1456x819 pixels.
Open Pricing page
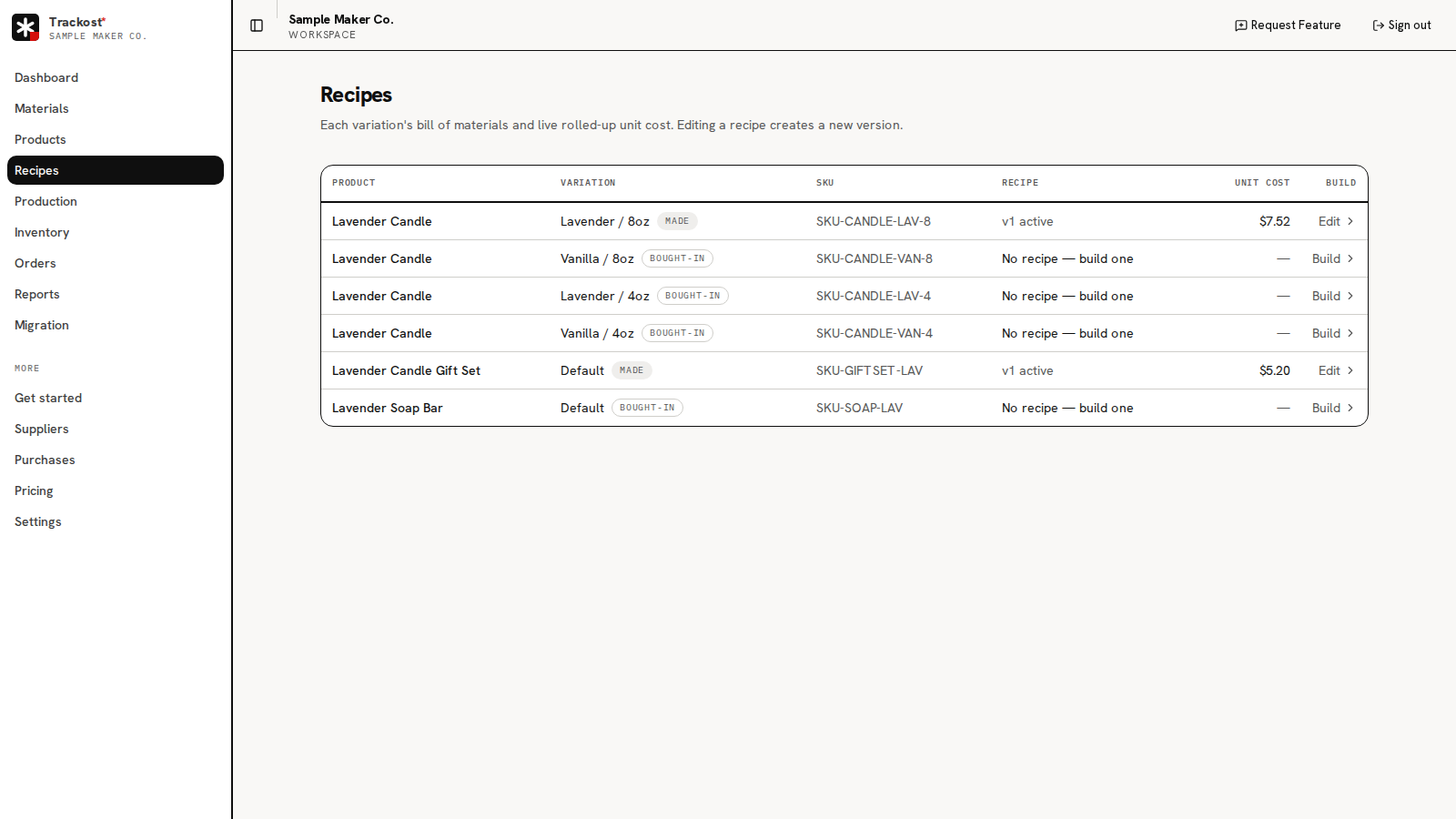pyautogui.click(x=116, y=490)
